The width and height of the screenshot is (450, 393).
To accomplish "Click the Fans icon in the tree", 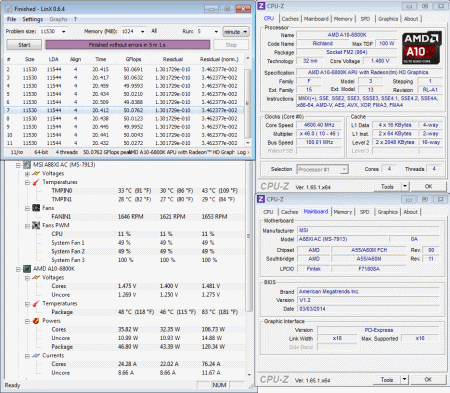I will click(36, 208).
